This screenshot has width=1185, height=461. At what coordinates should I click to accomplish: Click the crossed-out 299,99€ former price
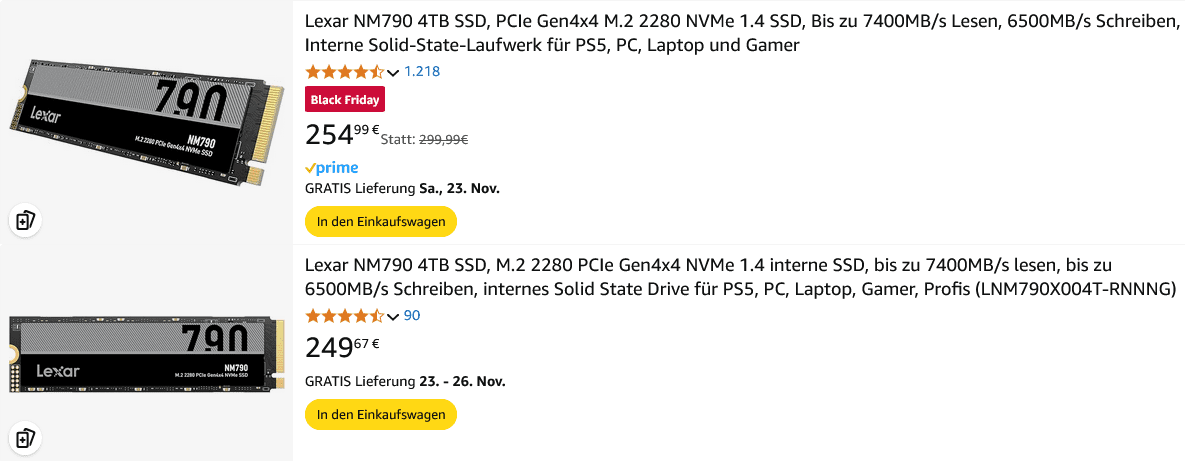coord(444,140)
